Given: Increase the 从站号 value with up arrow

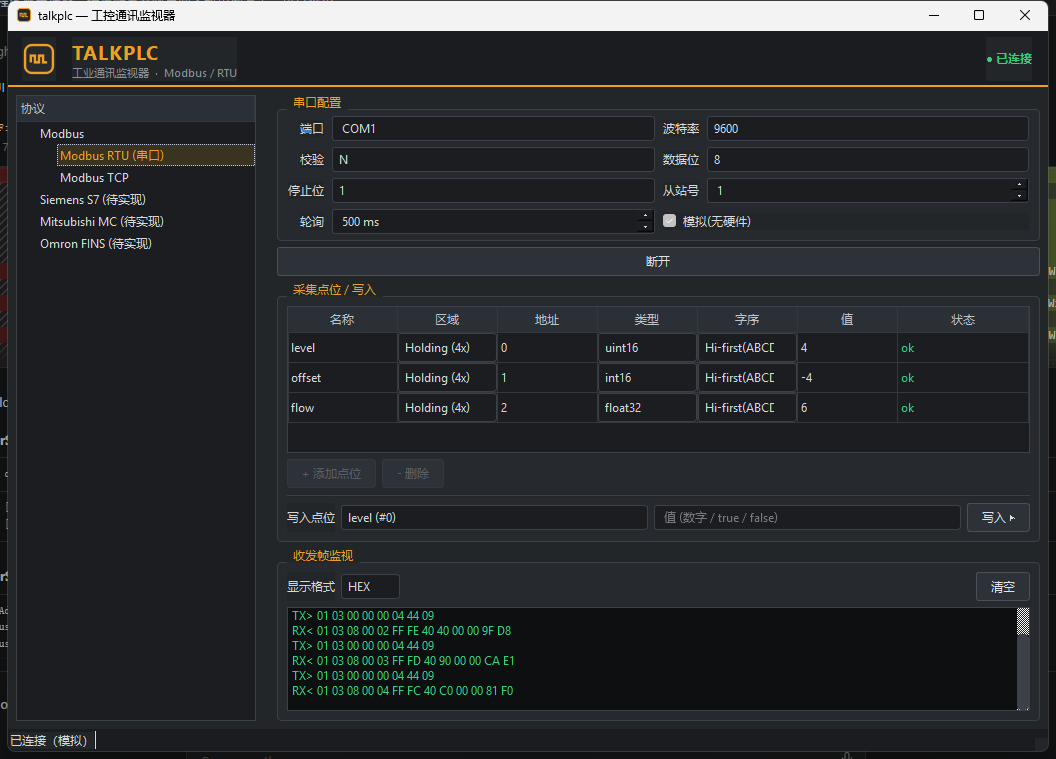Looking at the screenshot, I should (x=1019, y=185).
